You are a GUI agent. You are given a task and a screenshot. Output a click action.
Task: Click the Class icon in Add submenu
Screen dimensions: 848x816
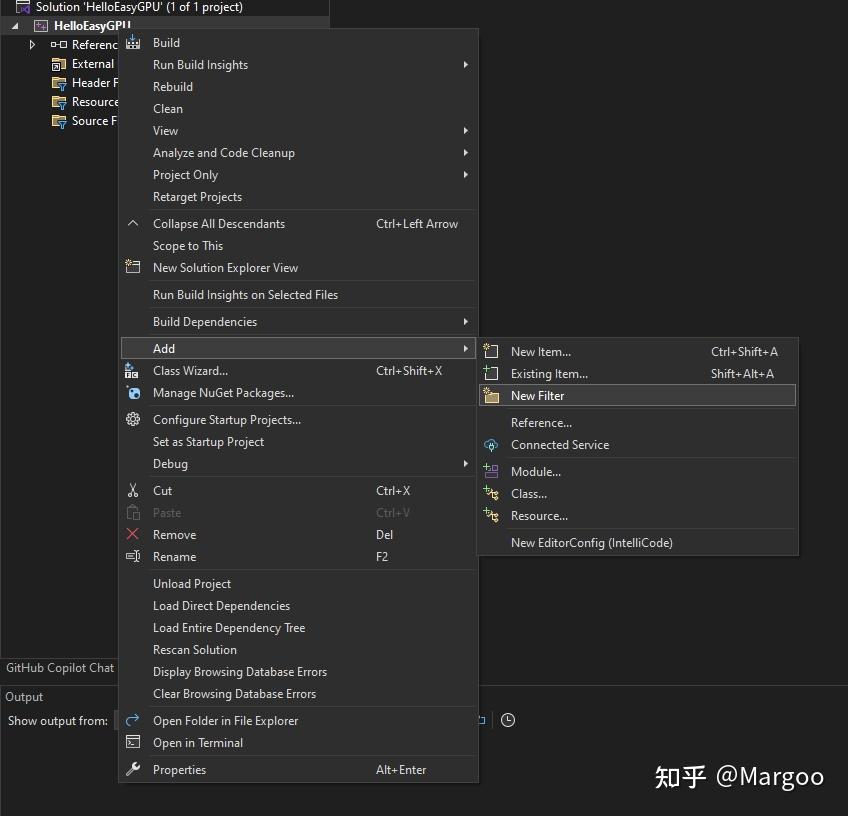(x=491, y=493)
